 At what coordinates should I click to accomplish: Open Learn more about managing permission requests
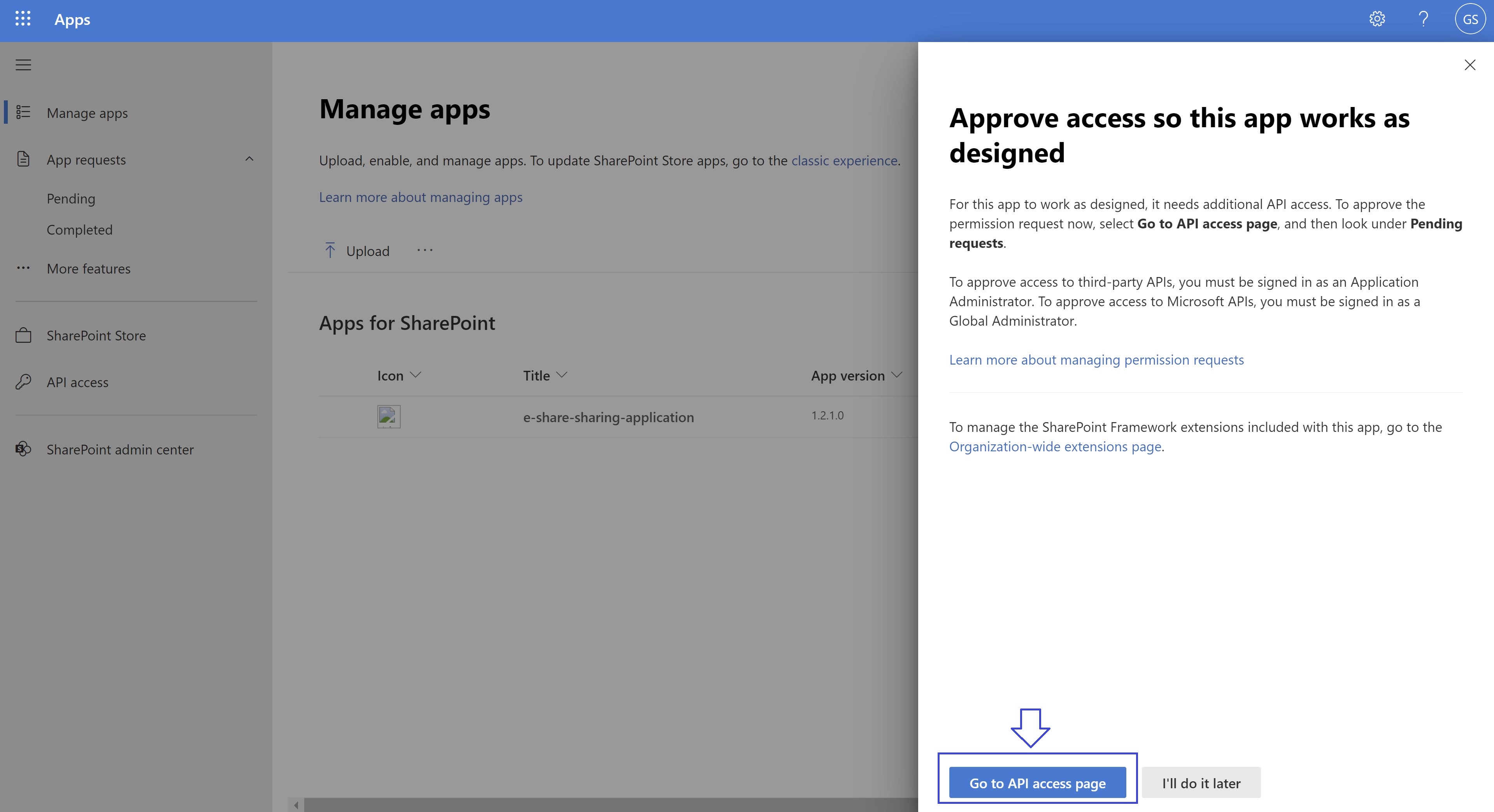tap(1096, 360)
